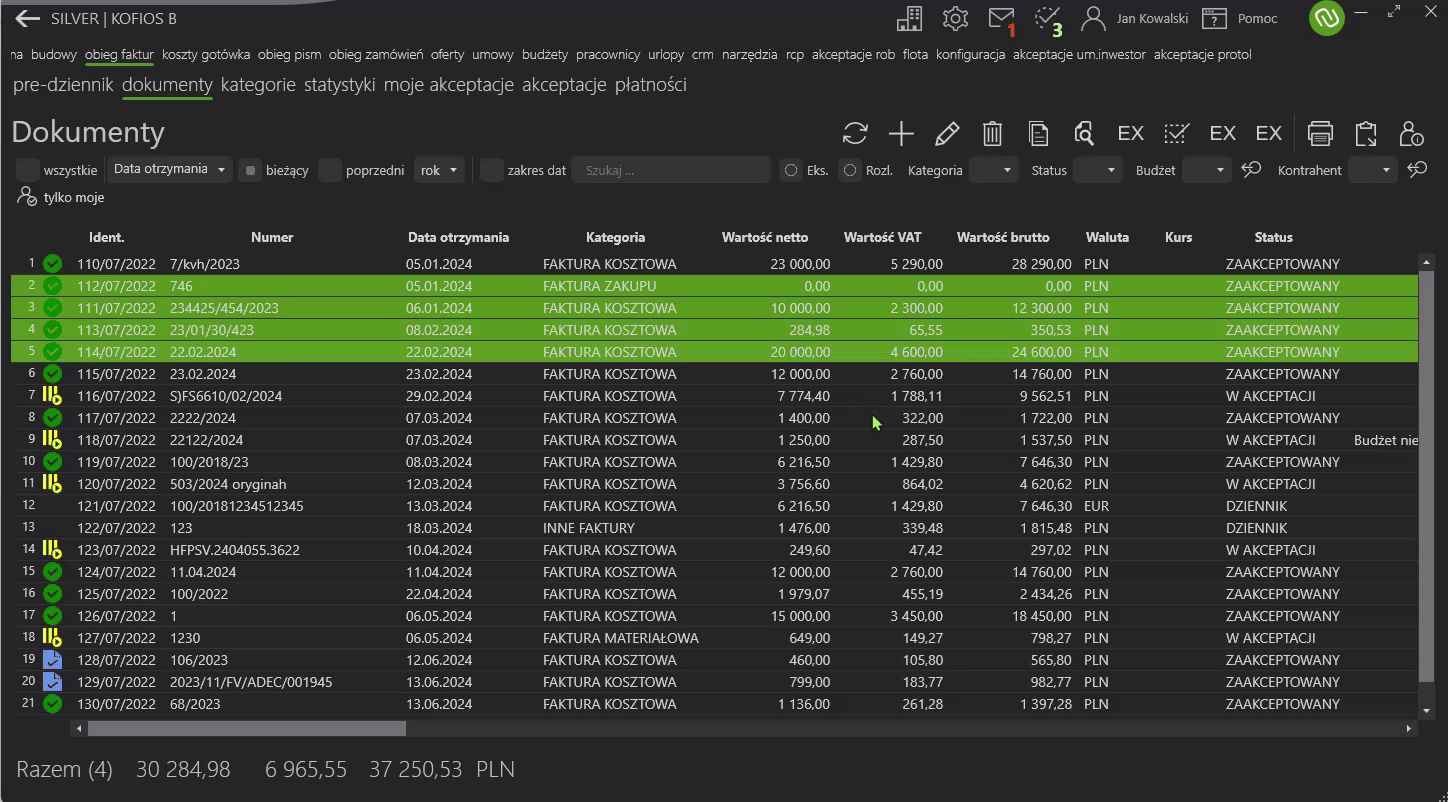Screen dimensions: 1448x802
Task: Reset the Budżet filter arrow icon
Action: click(x=1251, y=170)
